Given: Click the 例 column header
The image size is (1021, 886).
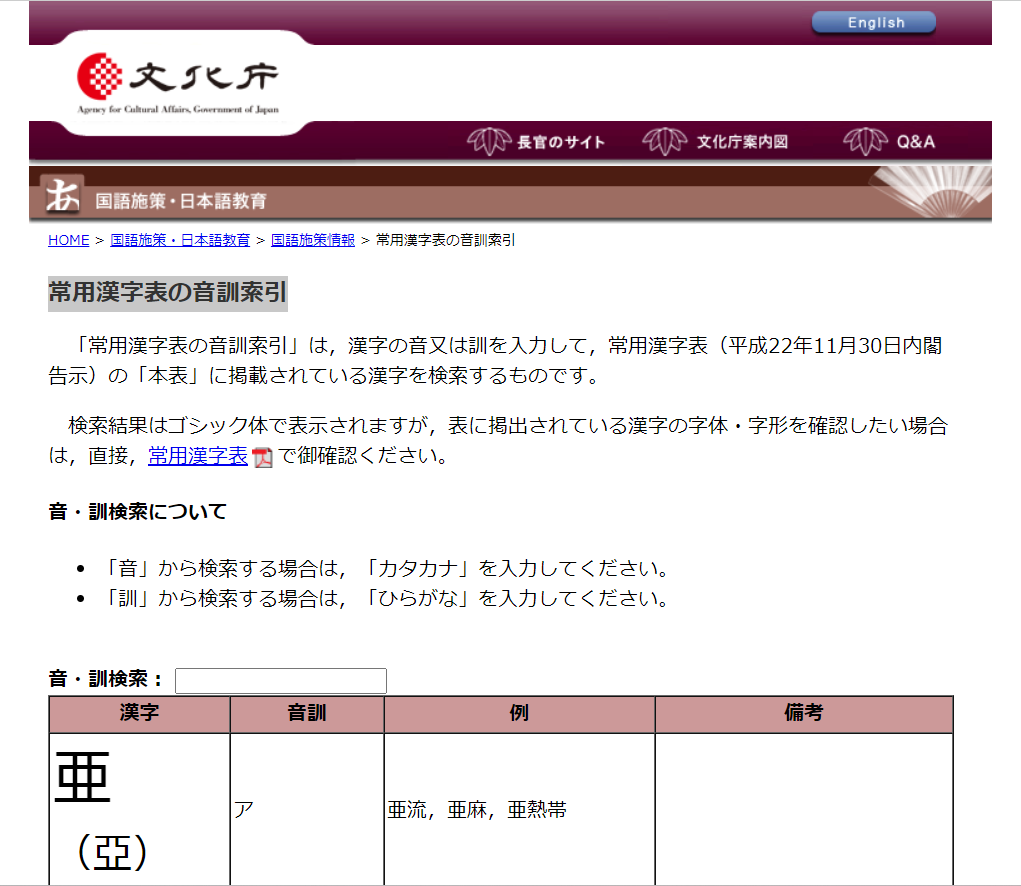Looking at the screenshot, I should [519, 713].
